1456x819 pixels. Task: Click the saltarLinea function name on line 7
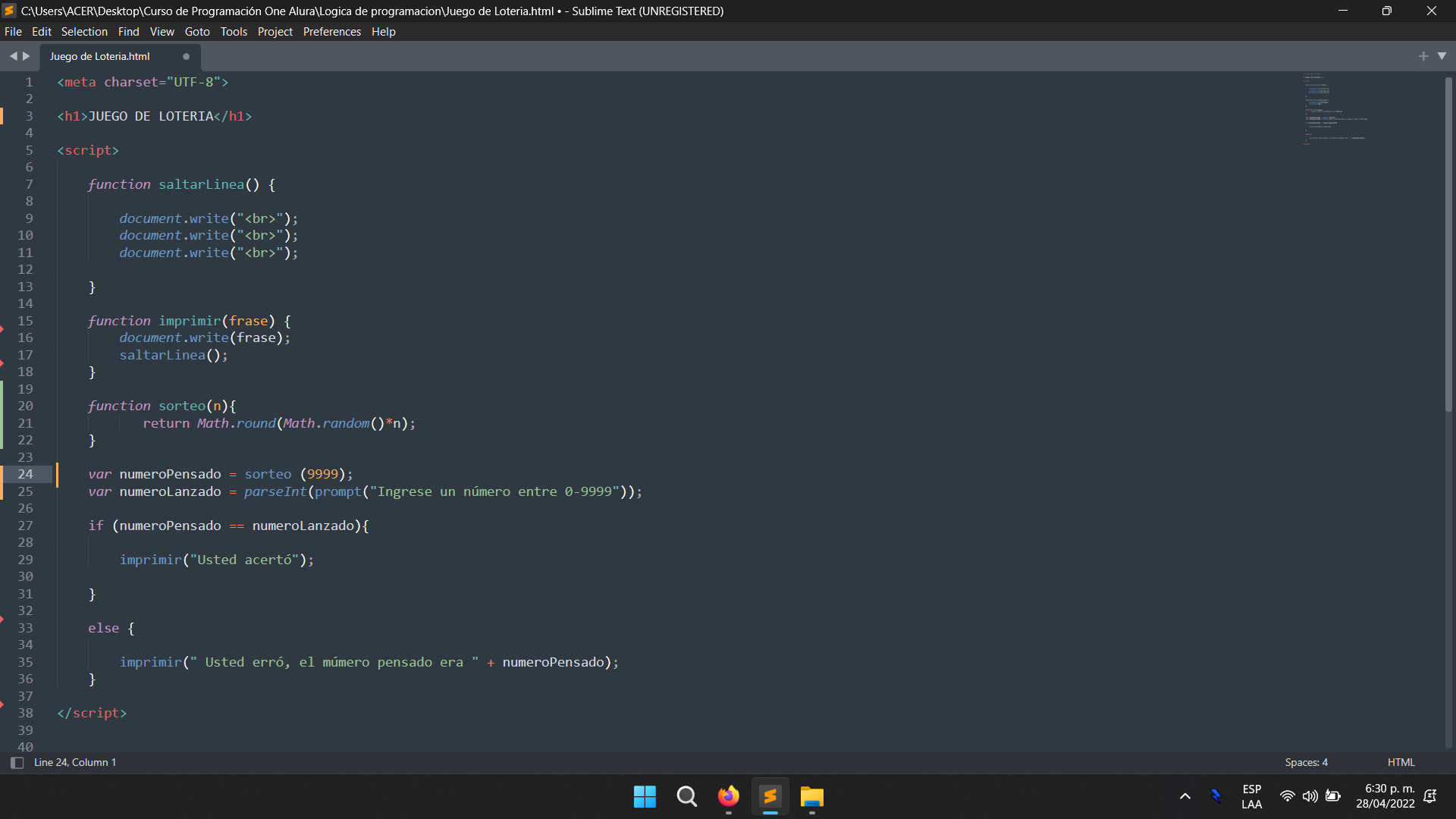coord(201,185)
